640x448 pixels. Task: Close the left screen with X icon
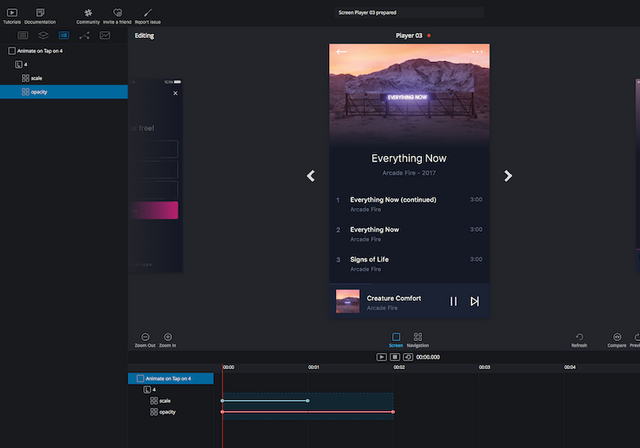(176, 93)
